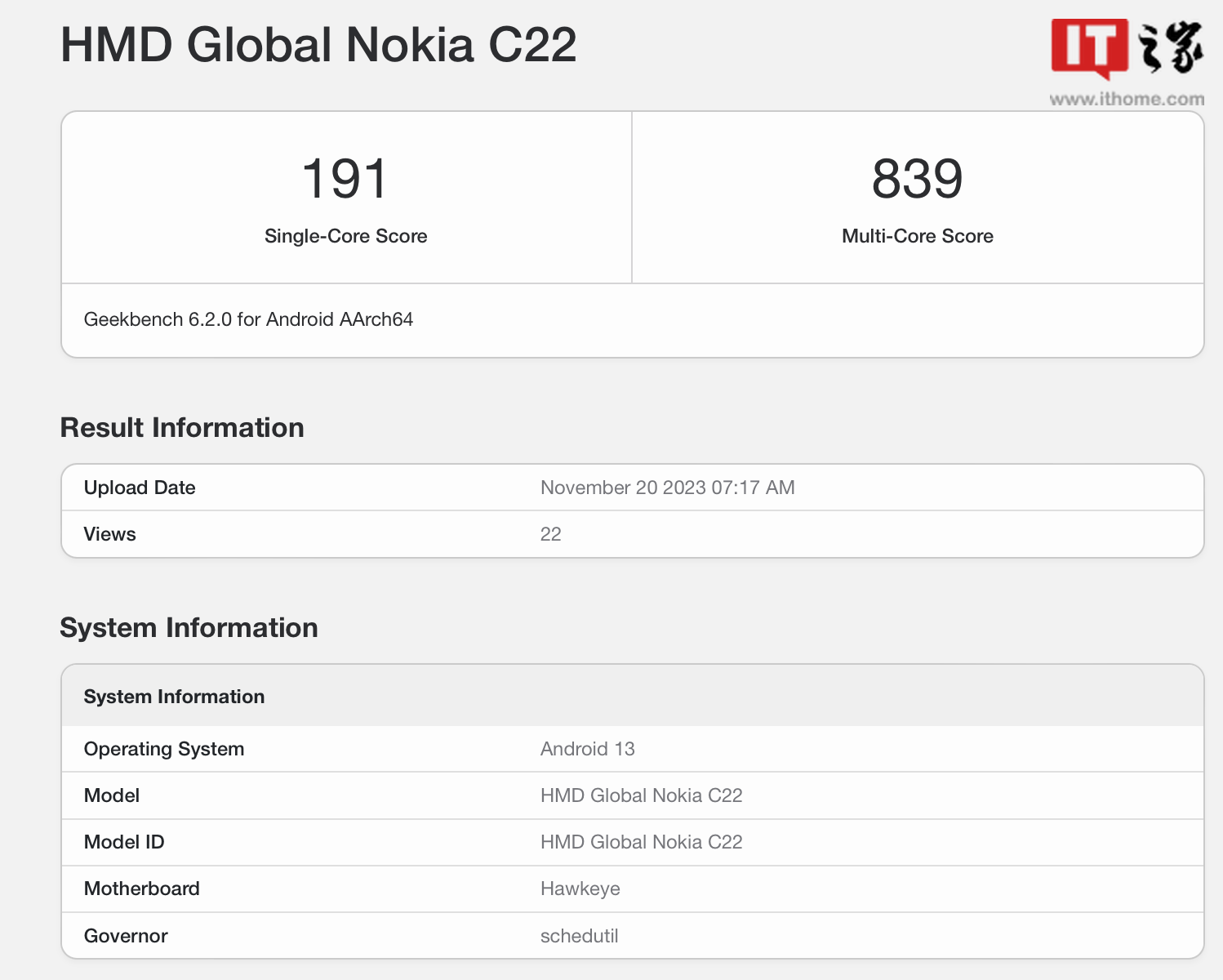The image size is (1223, 980).
Task: Click the schedutil governor value
Action: point(579,936)
